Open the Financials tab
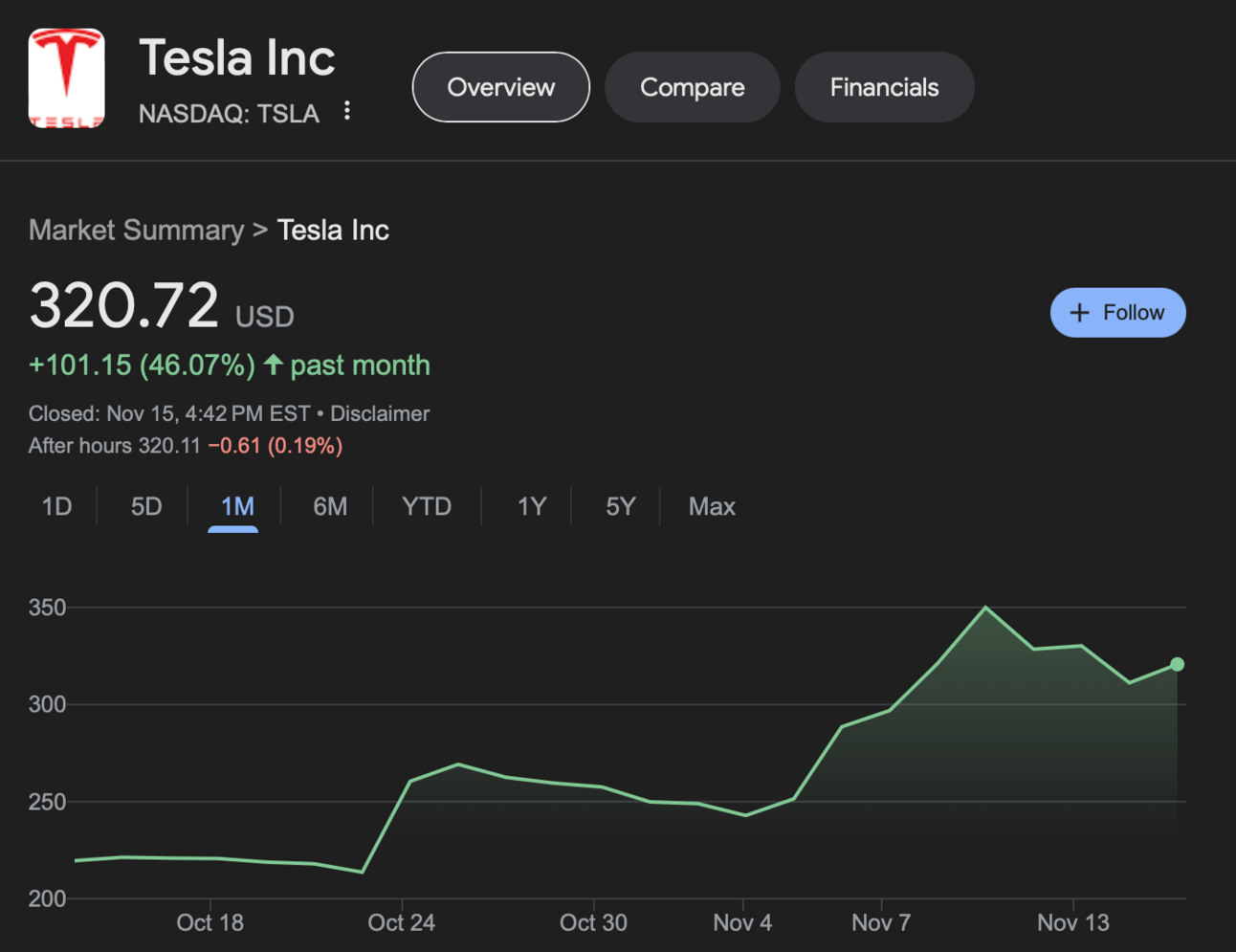The width and height of the screenshot is (1236, 952). [884, 87]
